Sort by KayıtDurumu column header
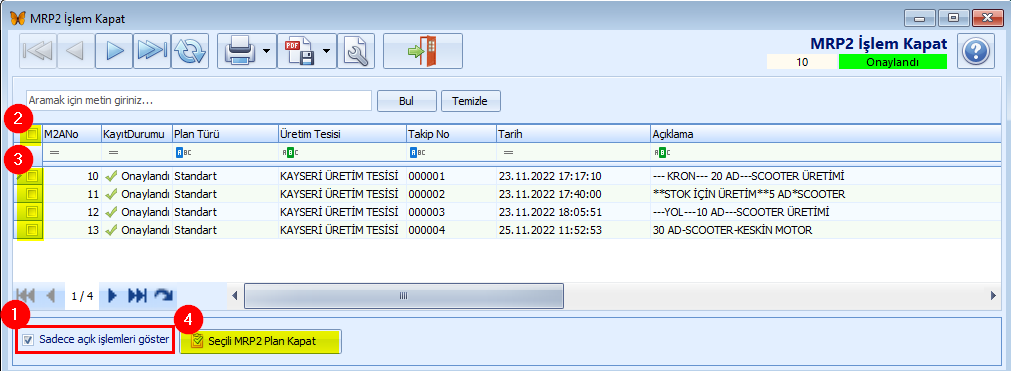The image size is (1011, 371). [x=136, y=134]
